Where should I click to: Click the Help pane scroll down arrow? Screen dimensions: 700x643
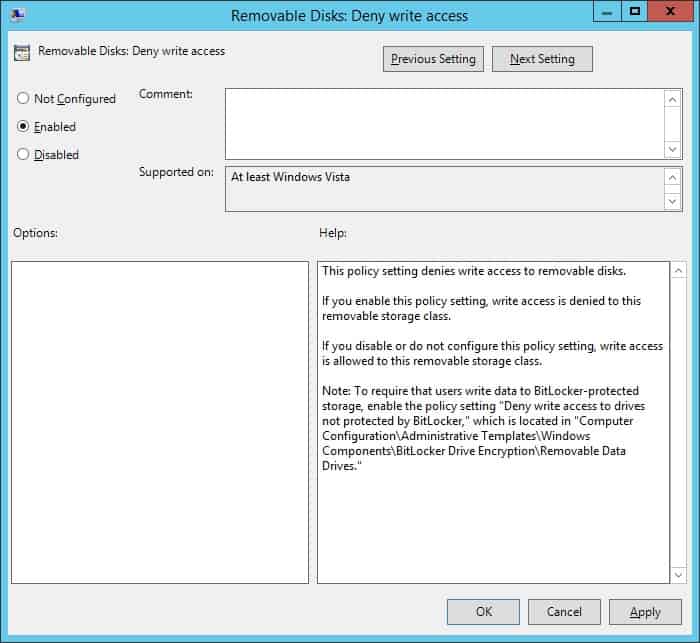click(x=678, y=574)
